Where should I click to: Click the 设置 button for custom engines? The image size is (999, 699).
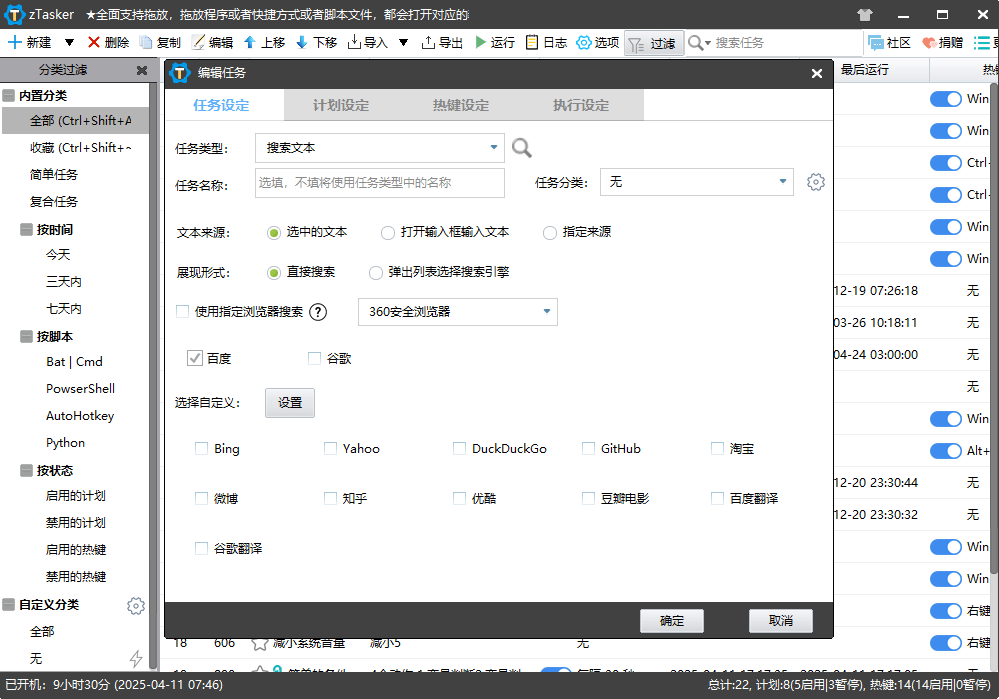click(289, 402)
